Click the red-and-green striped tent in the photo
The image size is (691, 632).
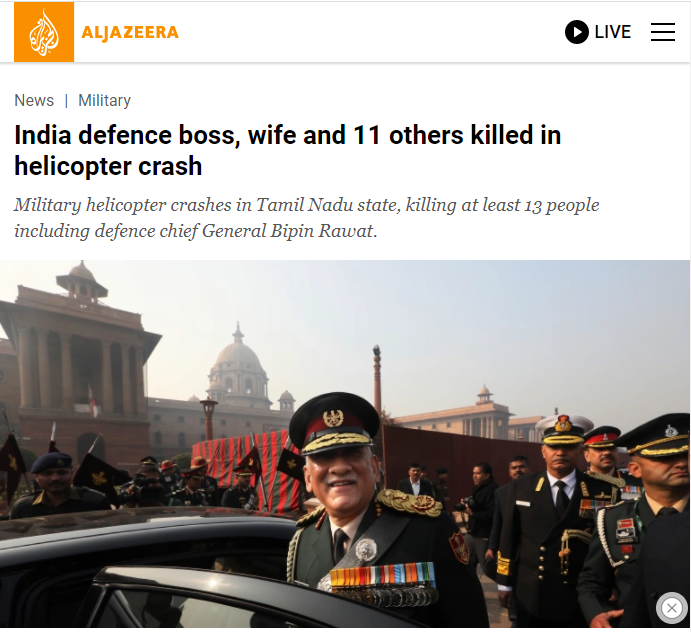tap(247, 467)
